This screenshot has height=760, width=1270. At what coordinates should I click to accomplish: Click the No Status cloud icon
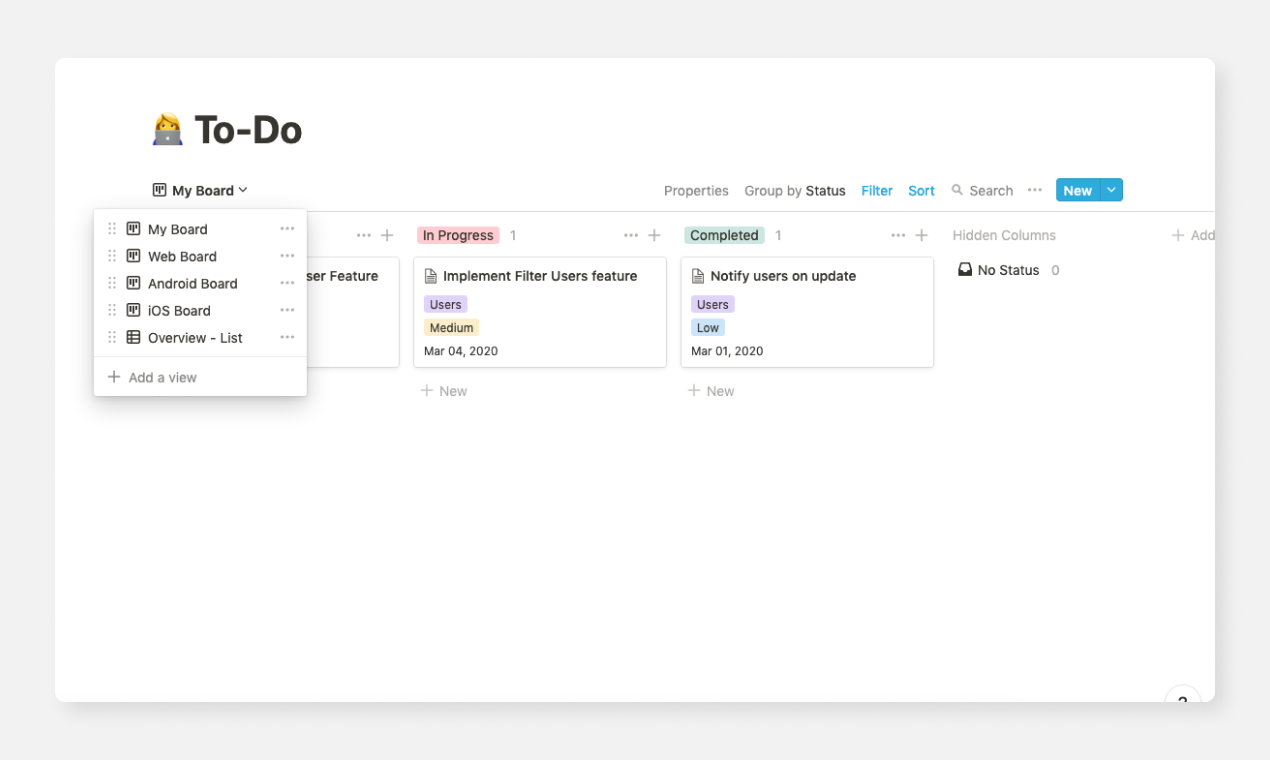tap(964, 269)
